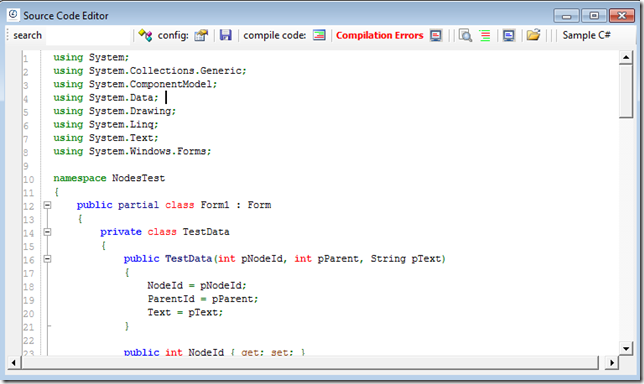Image resolution: width=644 pixels, height=384 pixels.
Task: Click the Sample C# button
Action: pos(586,35)
